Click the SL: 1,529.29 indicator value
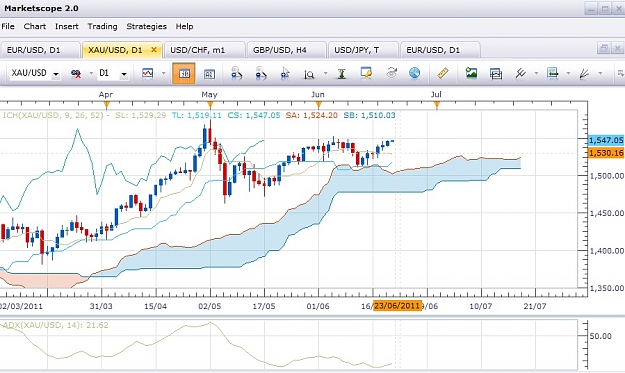This screenshot has width=625, height=373. click(x=141, y=116)
